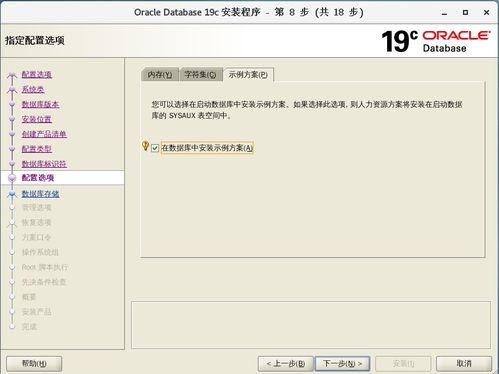Open the 字符集 tab
This screenshot has width=499, height=374.
click(x=201, y=75)
